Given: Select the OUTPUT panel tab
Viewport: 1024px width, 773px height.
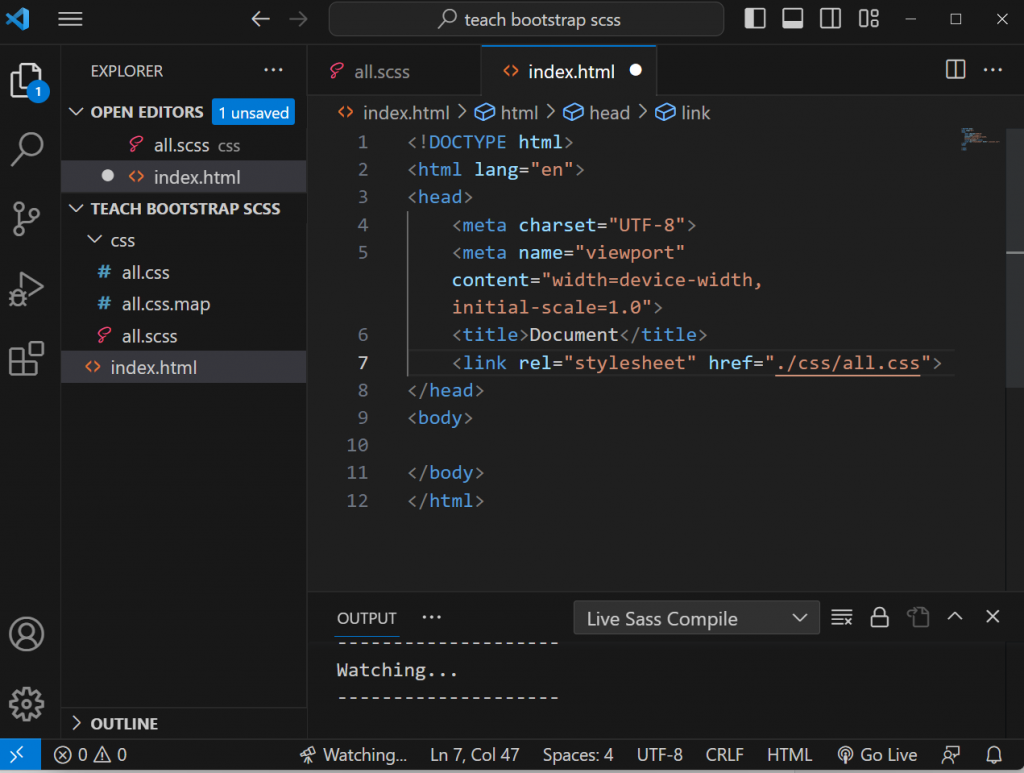Looking at the screenshot, I should [x=366, y=618].
